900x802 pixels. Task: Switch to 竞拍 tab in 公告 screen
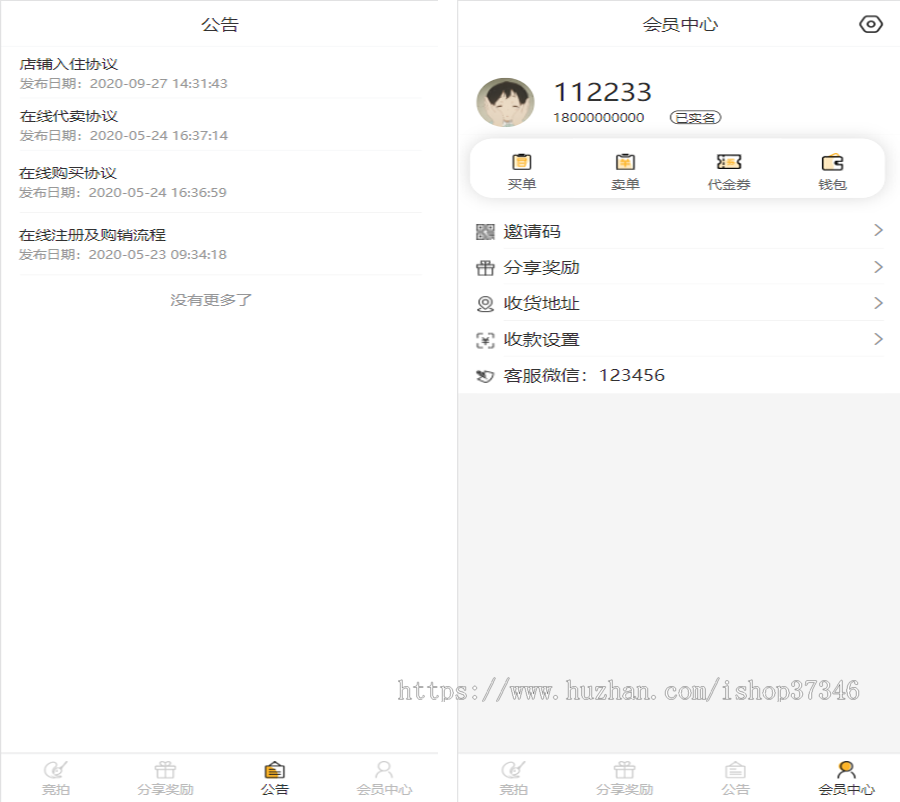coord(56,778)
